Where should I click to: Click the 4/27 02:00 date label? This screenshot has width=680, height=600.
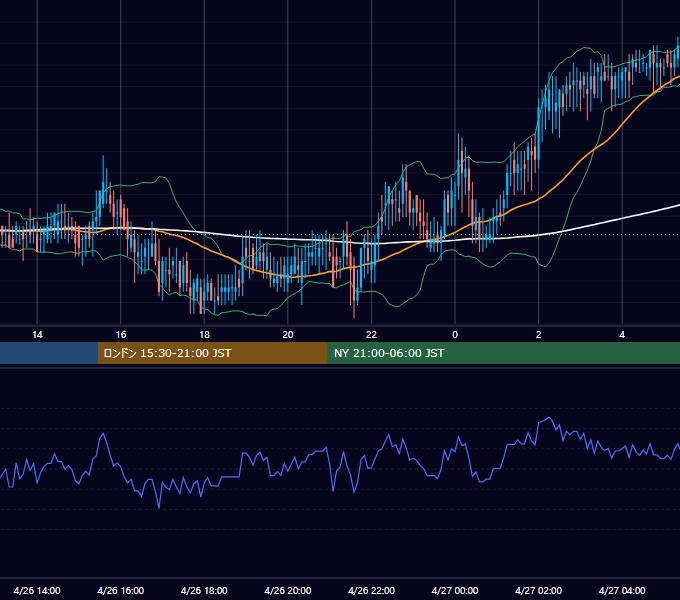(539, 590)
